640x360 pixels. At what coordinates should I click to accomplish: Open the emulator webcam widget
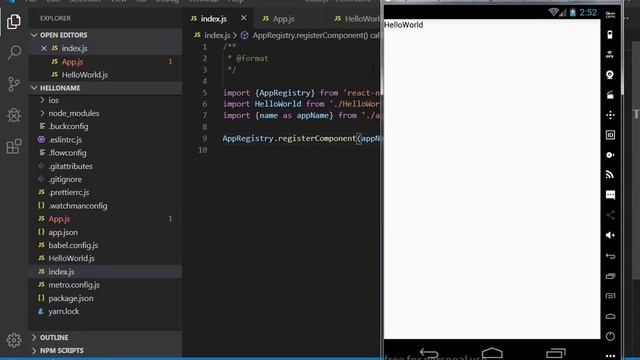(610, 75)
